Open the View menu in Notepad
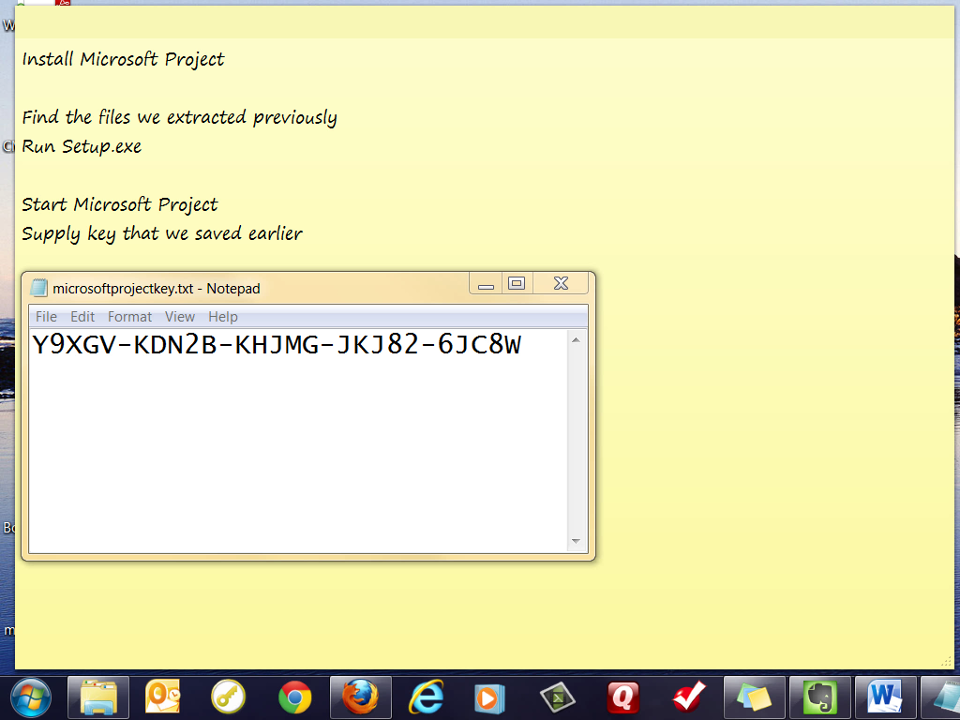The height and width of the screenshot is (720, 960). tap(180, 317)
